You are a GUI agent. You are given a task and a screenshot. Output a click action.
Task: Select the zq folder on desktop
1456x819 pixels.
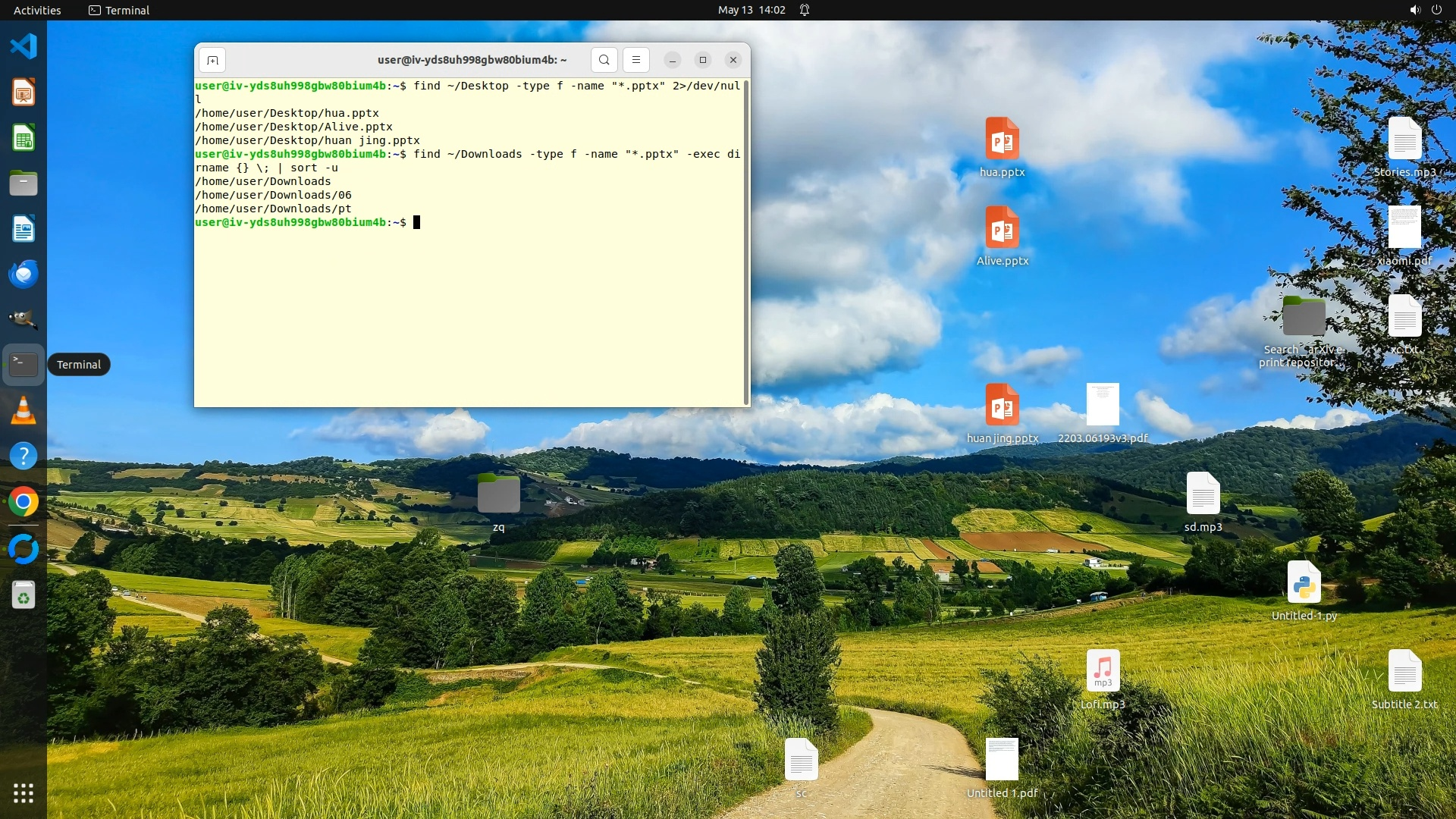498,494
